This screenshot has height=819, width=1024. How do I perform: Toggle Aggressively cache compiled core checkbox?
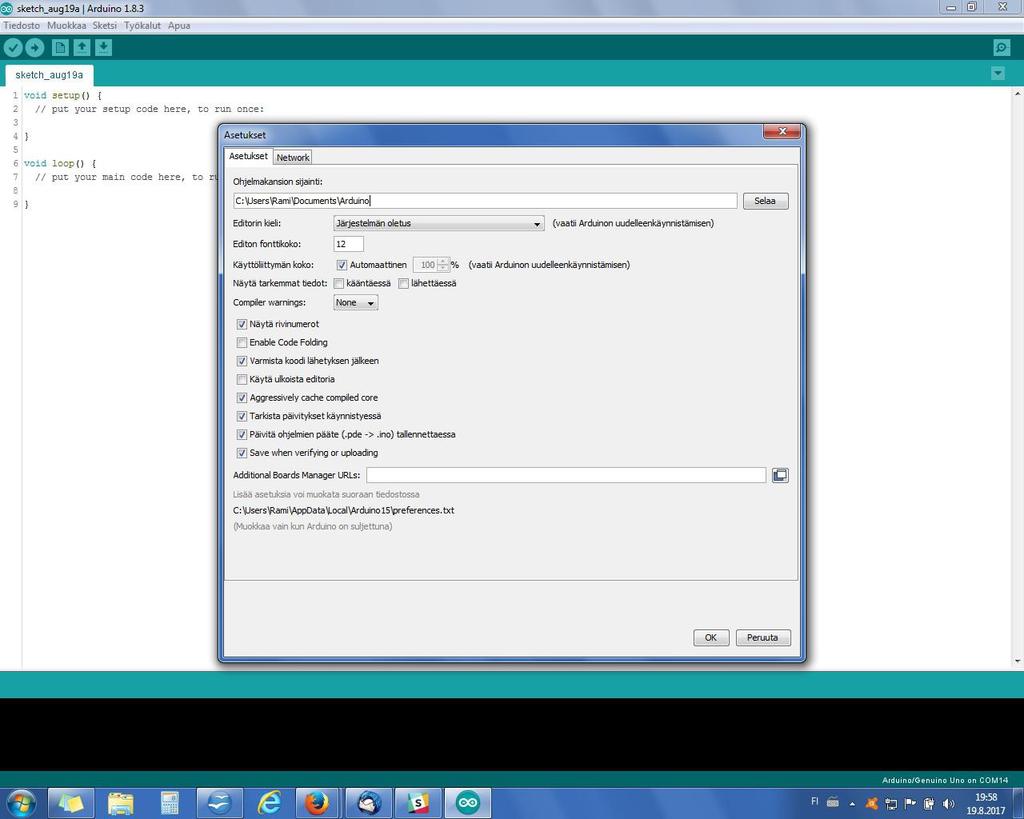tap(242, 398)
